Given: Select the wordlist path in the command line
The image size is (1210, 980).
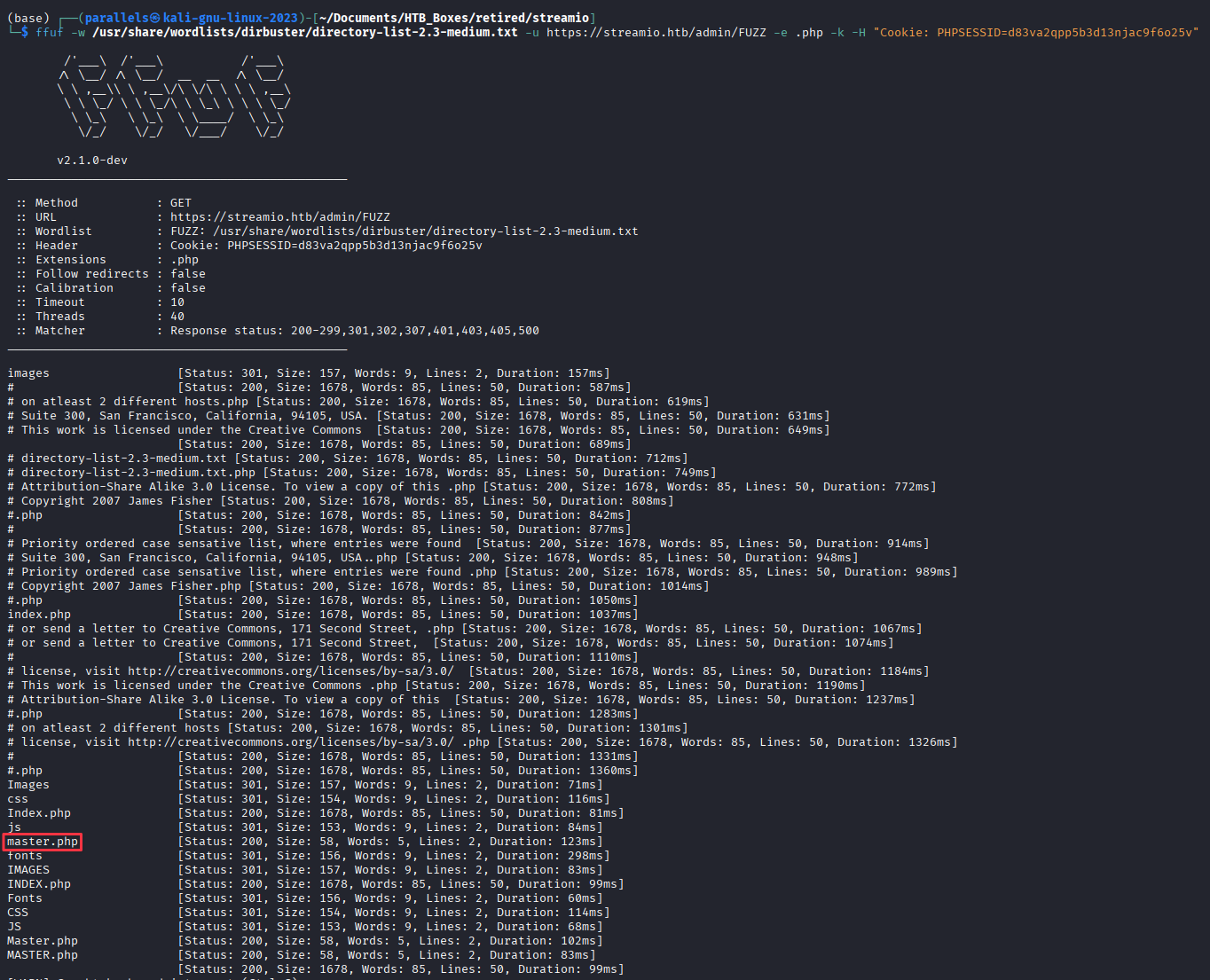Looking at the screenshot, I should (x=305, y=32).
